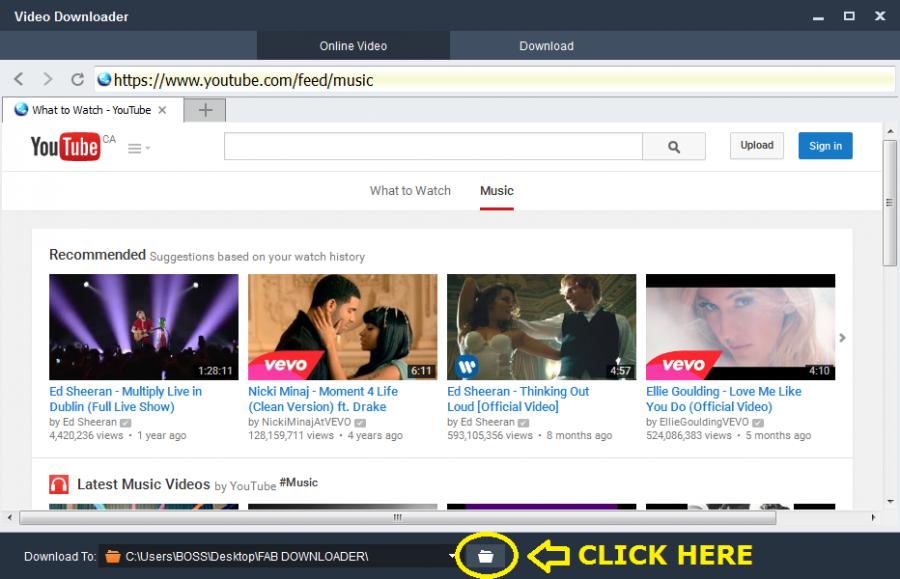Click the 'Recommended' section heading

98,255
